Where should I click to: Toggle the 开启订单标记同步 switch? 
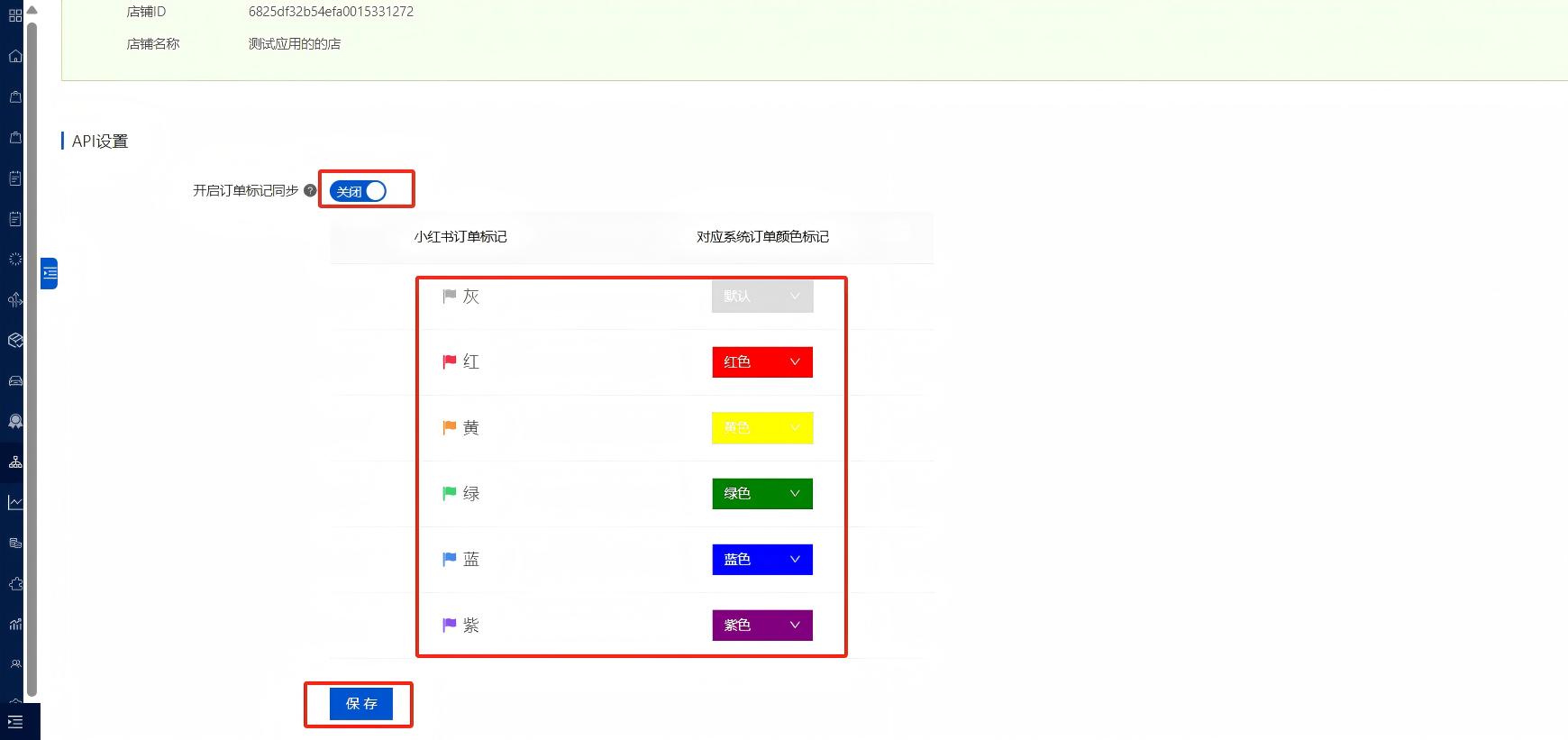pyautogui.click(x=358, y=191)
